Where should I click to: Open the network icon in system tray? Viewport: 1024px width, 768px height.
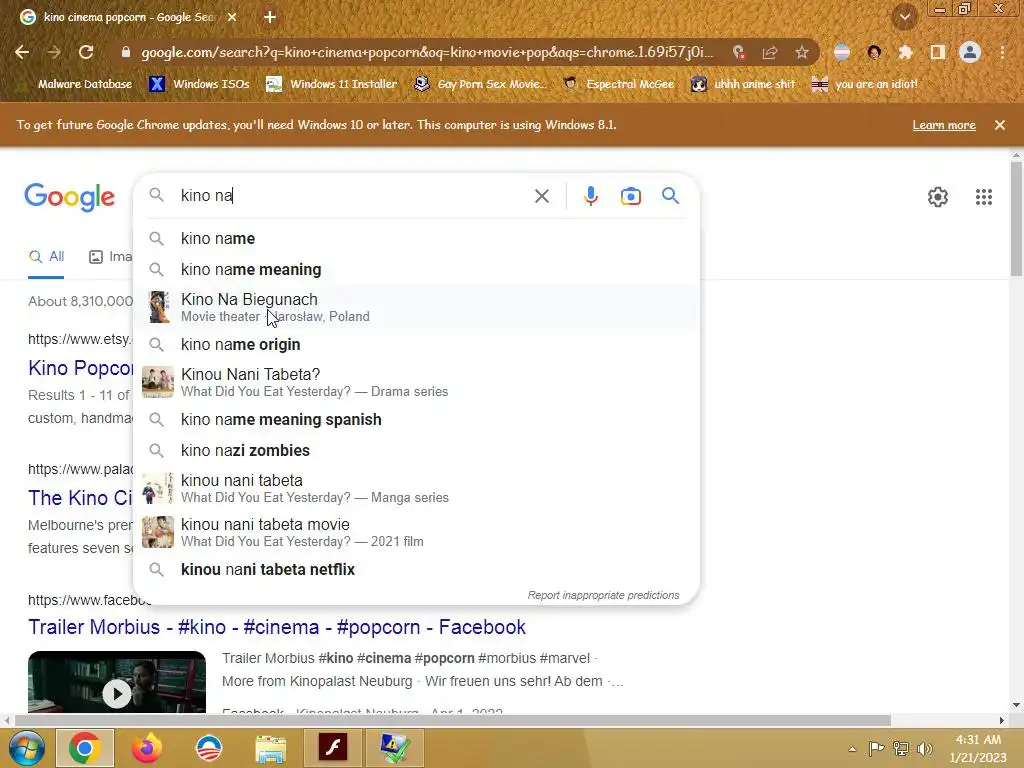coord(901,748)
